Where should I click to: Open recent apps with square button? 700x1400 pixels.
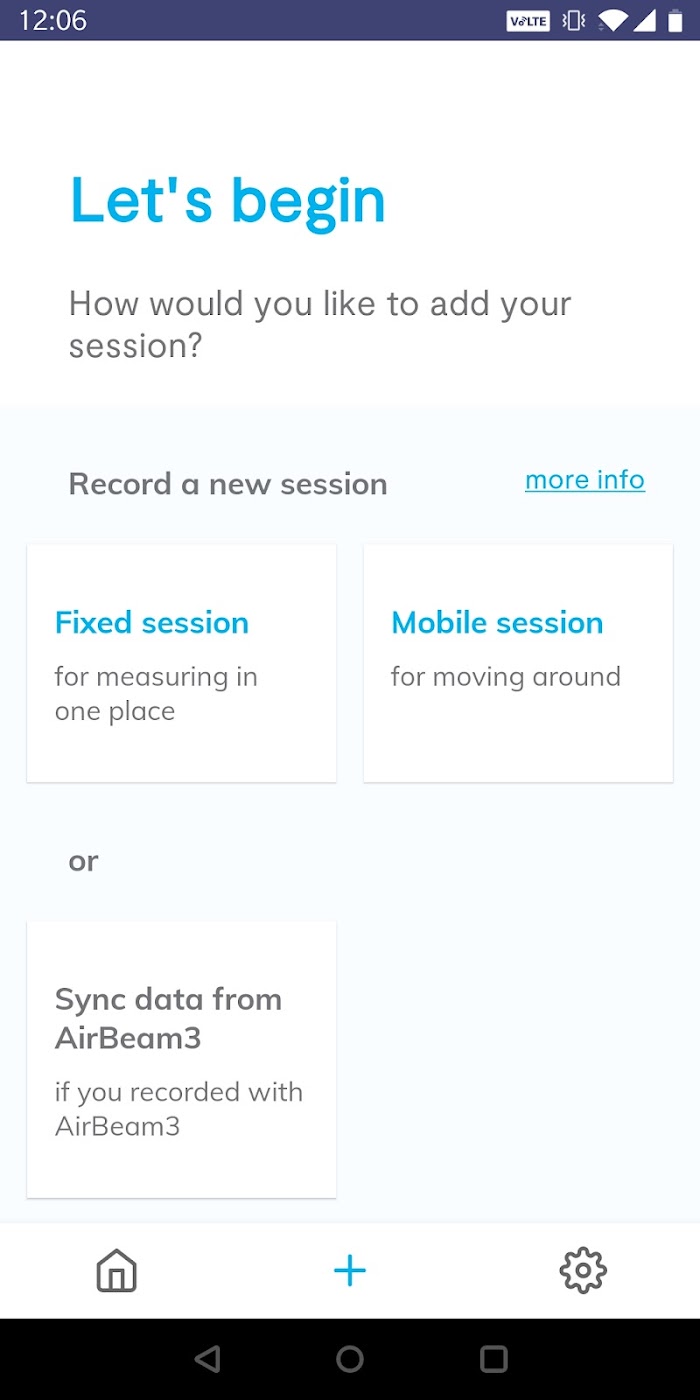[494, 1358]
